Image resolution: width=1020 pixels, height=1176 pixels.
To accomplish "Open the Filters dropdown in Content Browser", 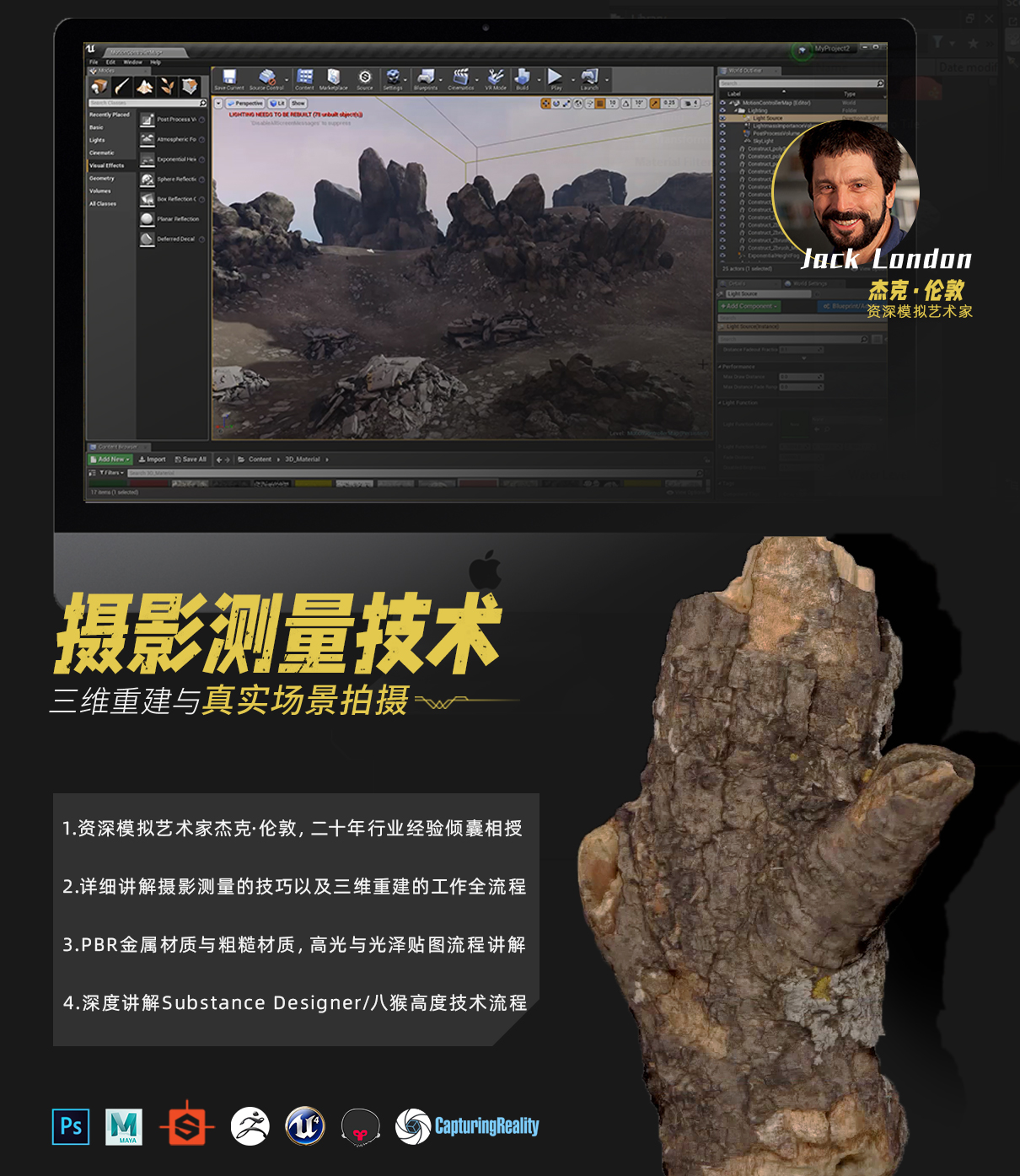I will [x=112, y=473].
